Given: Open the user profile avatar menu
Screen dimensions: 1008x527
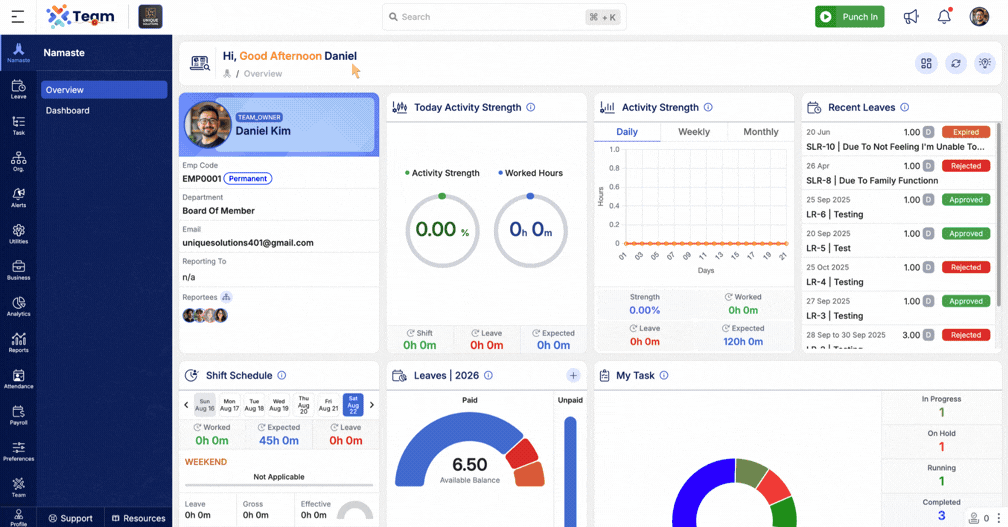Looking at the screenshot, I should coord(979,17).
